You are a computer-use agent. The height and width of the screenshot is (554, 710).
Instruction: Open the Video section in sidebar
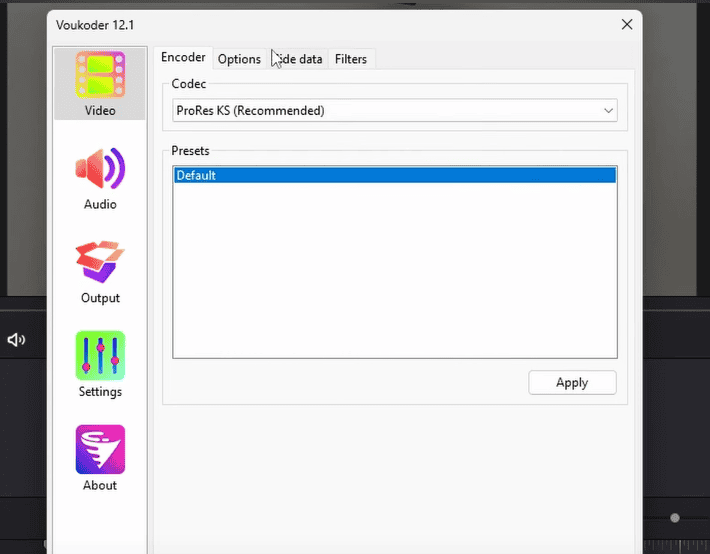(x=100, y=84)
